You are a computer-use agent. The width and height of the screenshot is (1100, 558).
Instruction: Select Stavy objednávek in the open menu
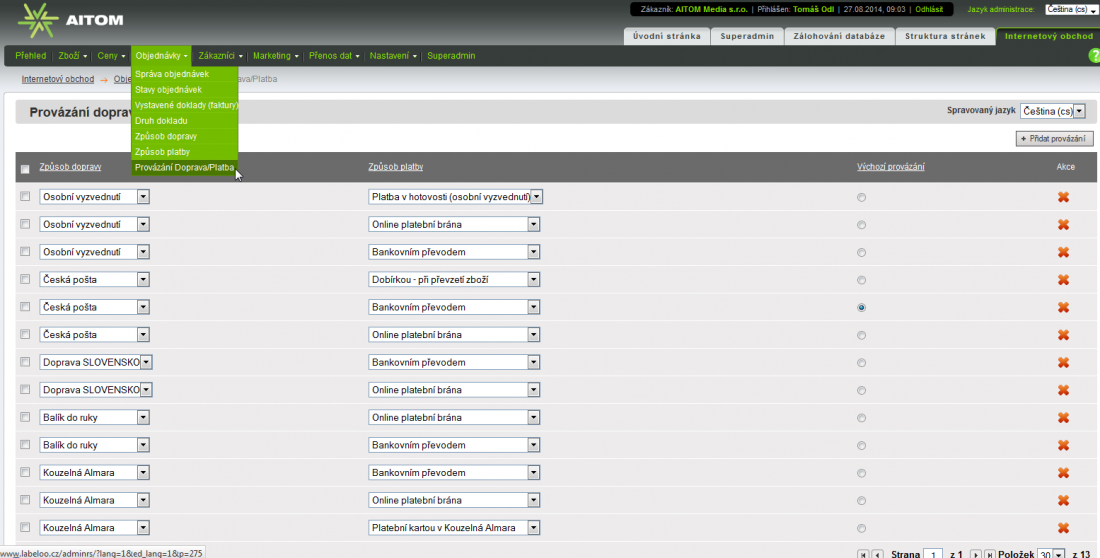click(x=168, y=90)
